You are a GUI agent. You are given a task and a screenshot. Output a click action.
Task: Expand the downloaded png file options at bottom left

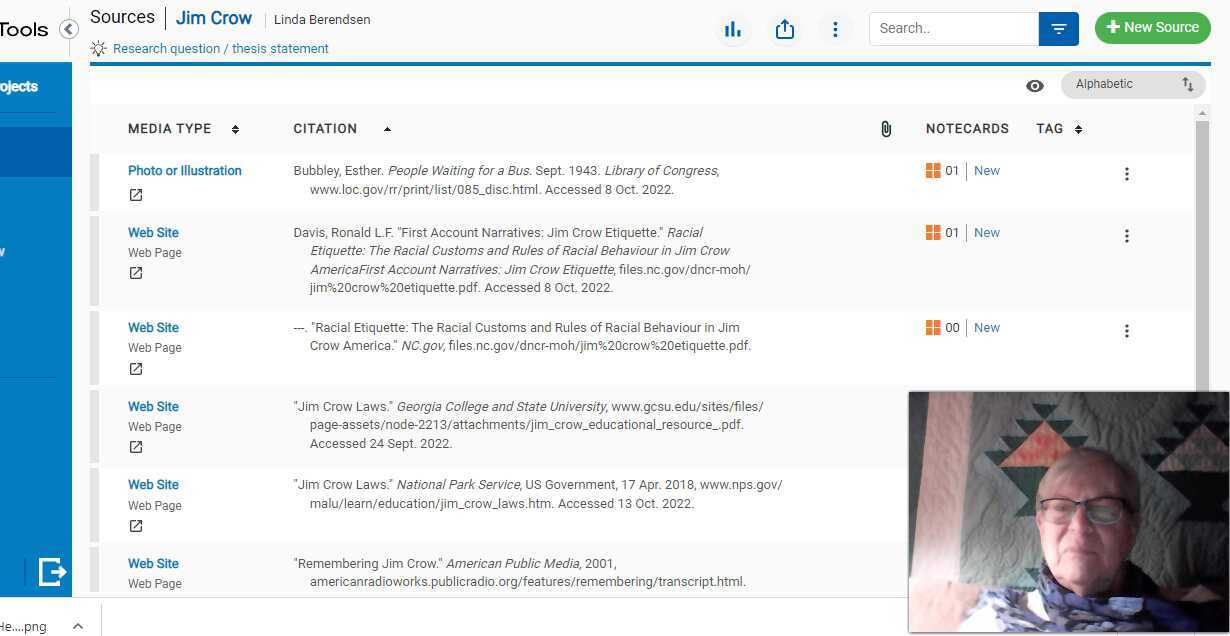78,626
